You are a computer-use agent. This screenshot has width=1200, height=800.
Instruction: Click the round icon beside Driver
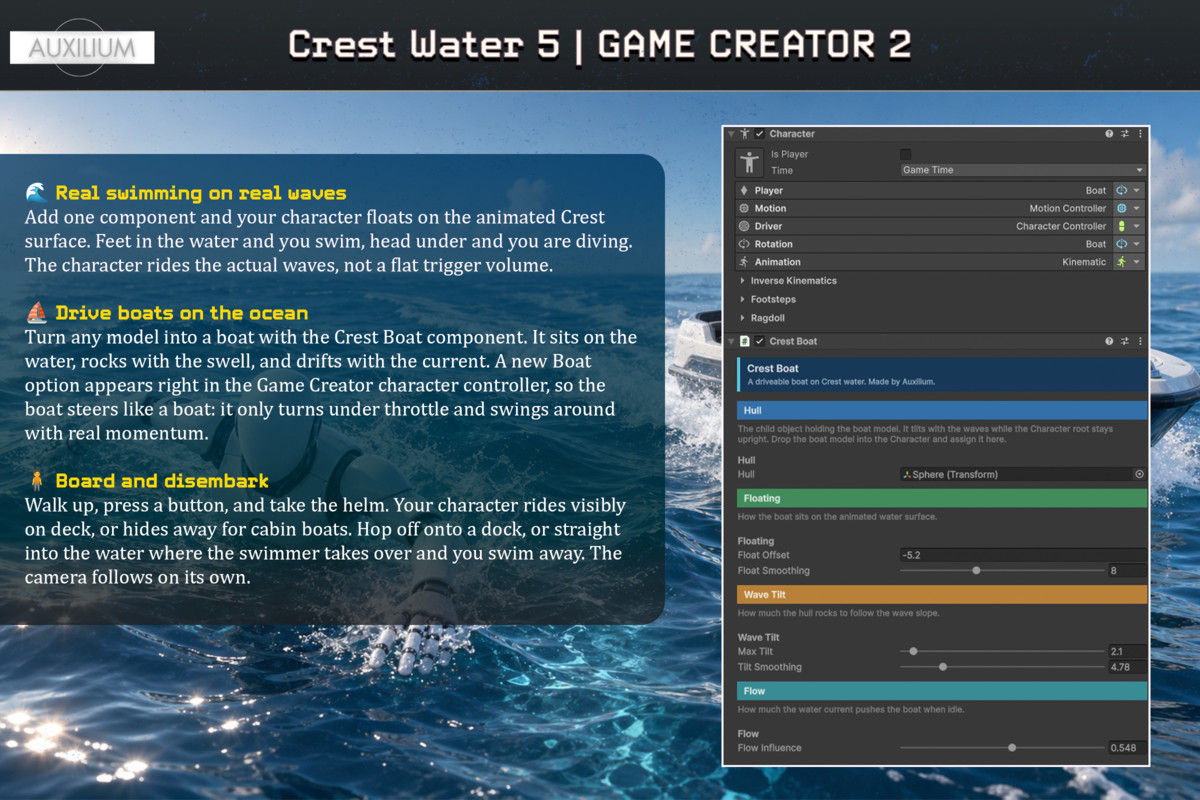[743, 226]
